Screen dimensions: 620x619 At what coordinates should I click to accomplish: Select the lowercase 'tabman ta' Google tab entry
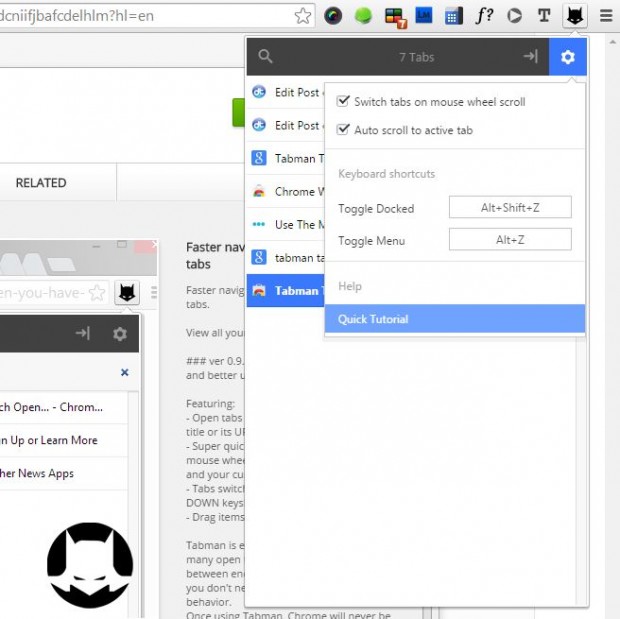point(285,257)
